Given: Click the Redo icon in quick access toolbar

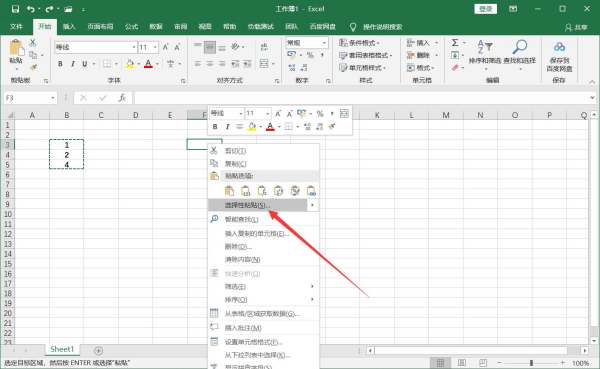Looking at the screenshot, I should click(x=49, y=9).
